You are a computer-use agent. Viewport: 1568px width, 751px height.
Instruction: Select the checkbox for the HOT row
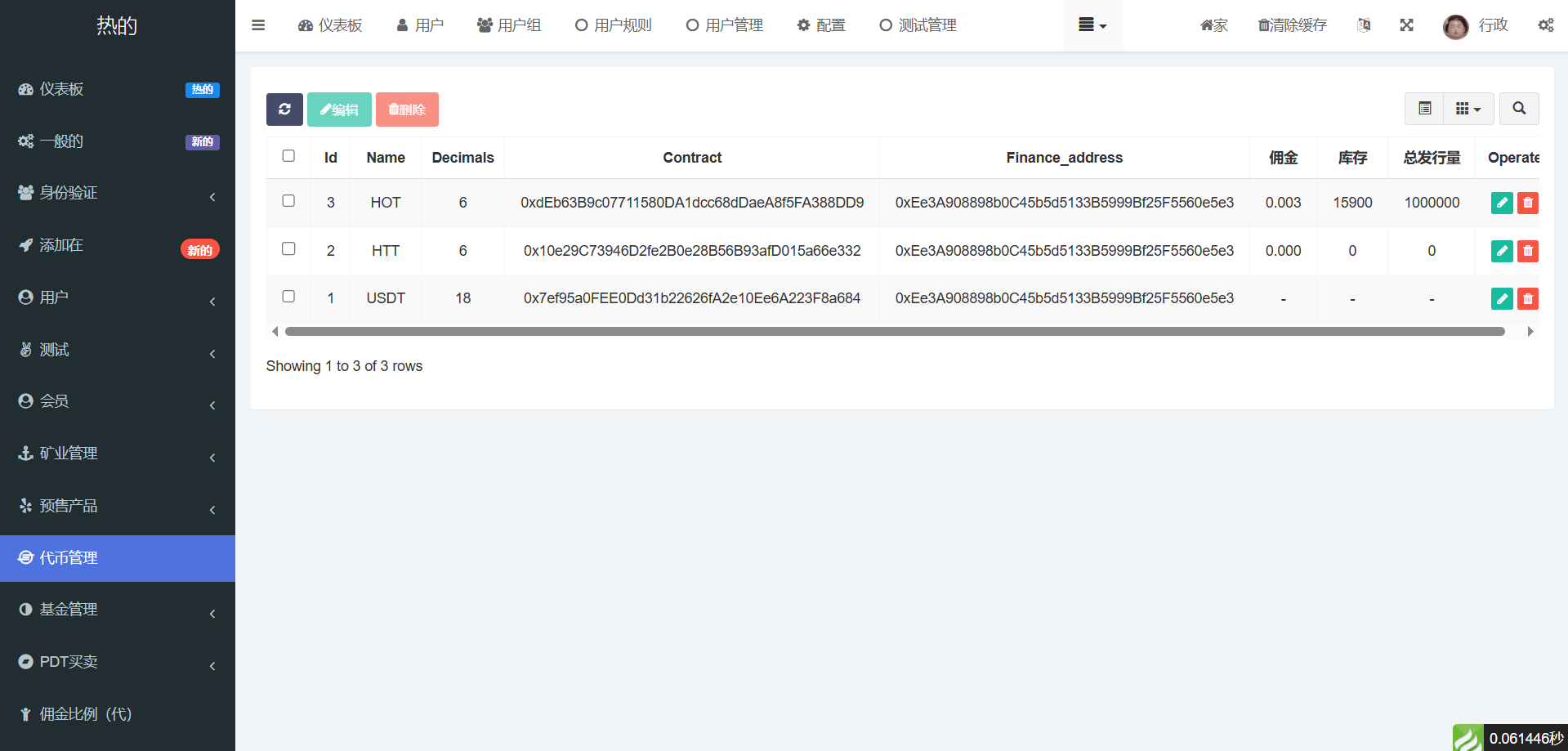[288, 201]
